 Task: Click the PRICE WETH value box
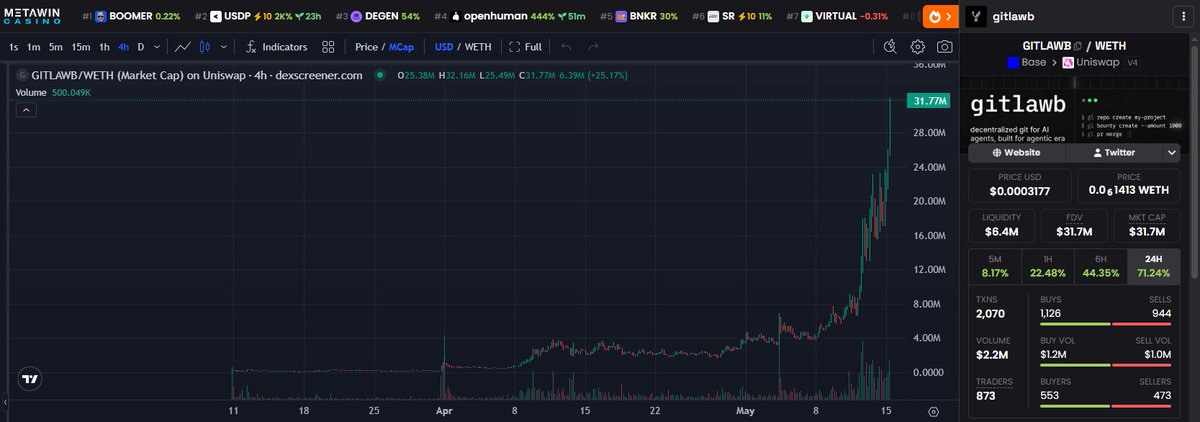point(1129,185)
